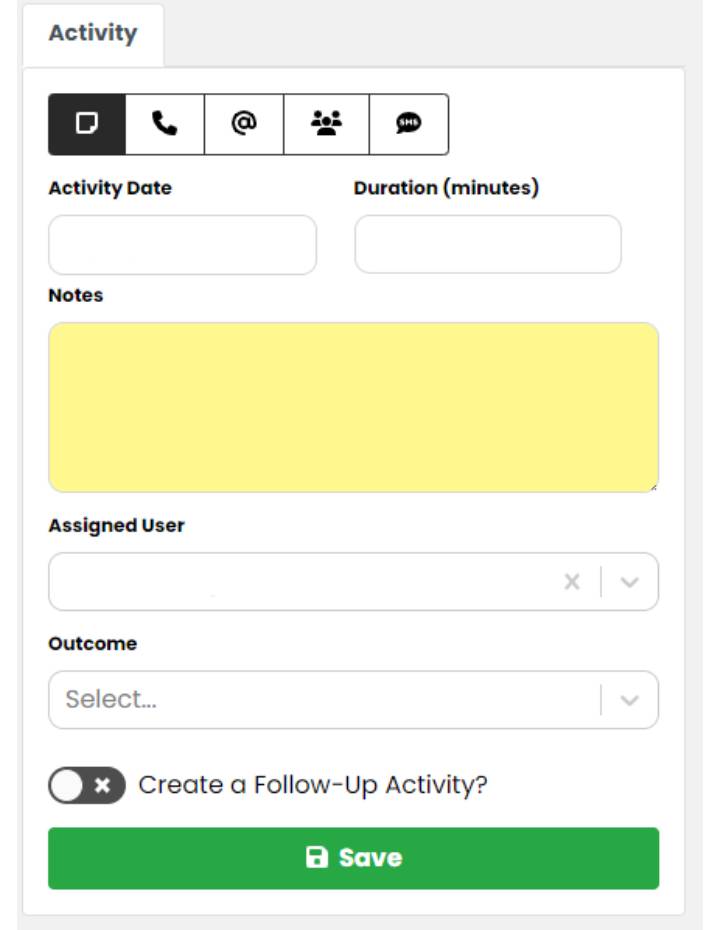The height and width of the screenshot is (930, 721).
Task: Save the activity
Action: [x=353, y=858]
